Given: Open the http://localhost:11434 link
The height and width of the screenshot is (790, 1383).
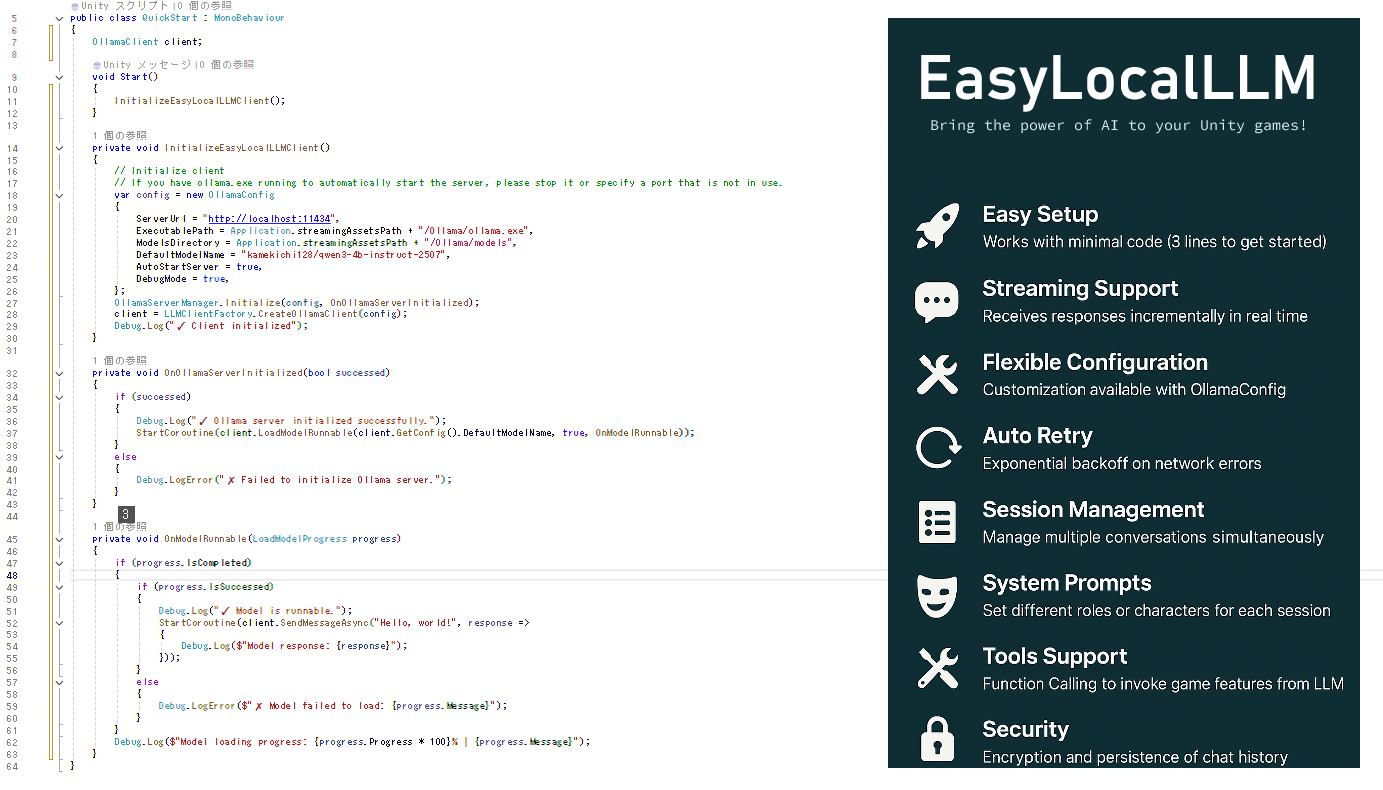Looking at the screenshot, I should click(272, 219).
